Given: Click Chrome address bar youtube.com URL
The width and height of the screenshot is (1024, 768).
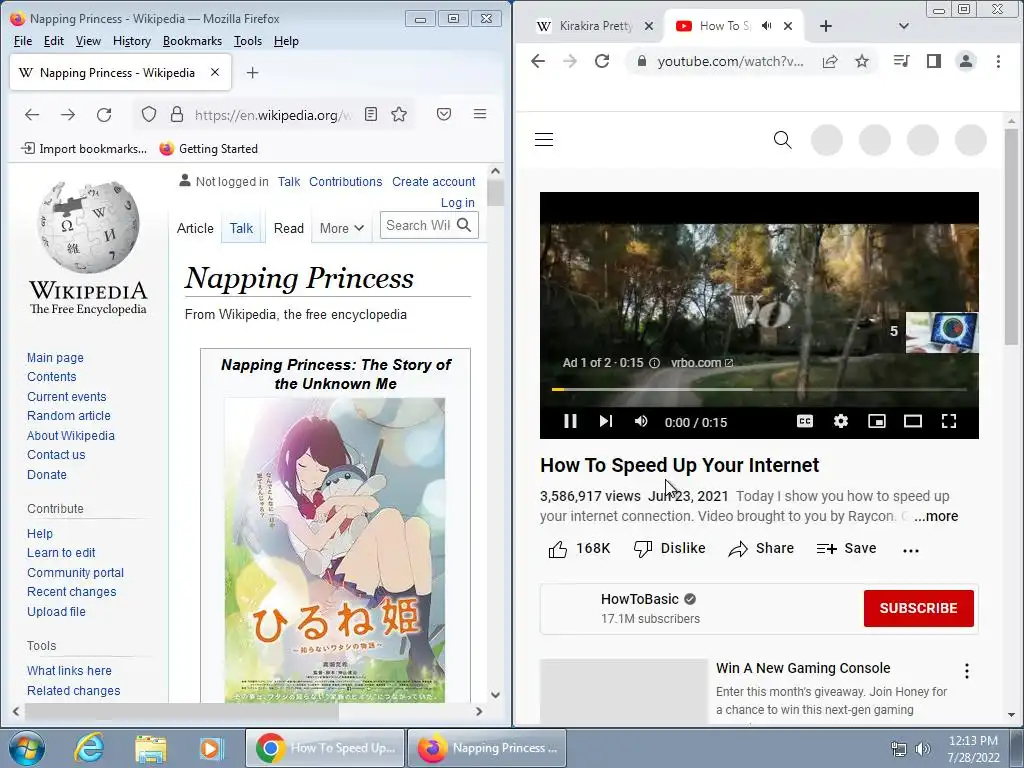Looking at the screenshot, I should [x=729, y=61].
